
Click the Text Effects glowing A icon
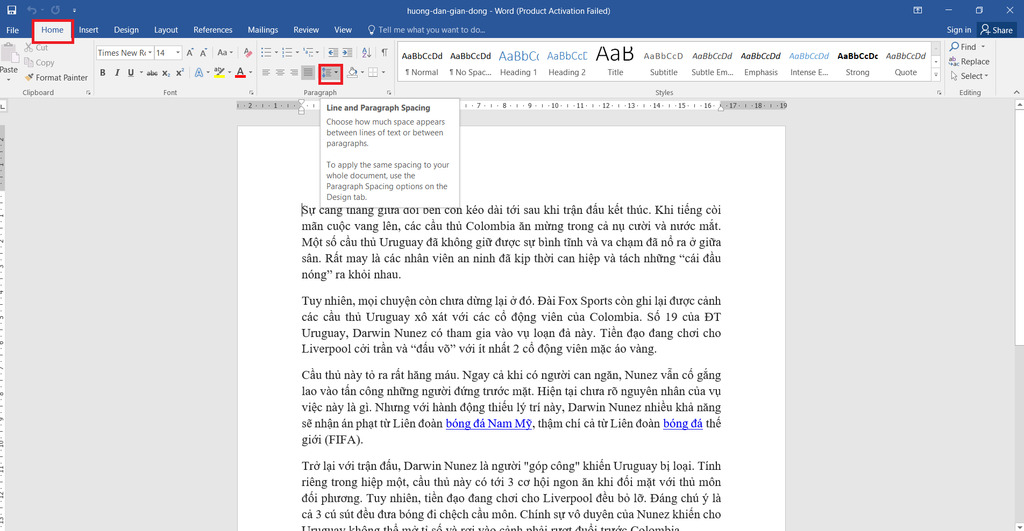199,72
